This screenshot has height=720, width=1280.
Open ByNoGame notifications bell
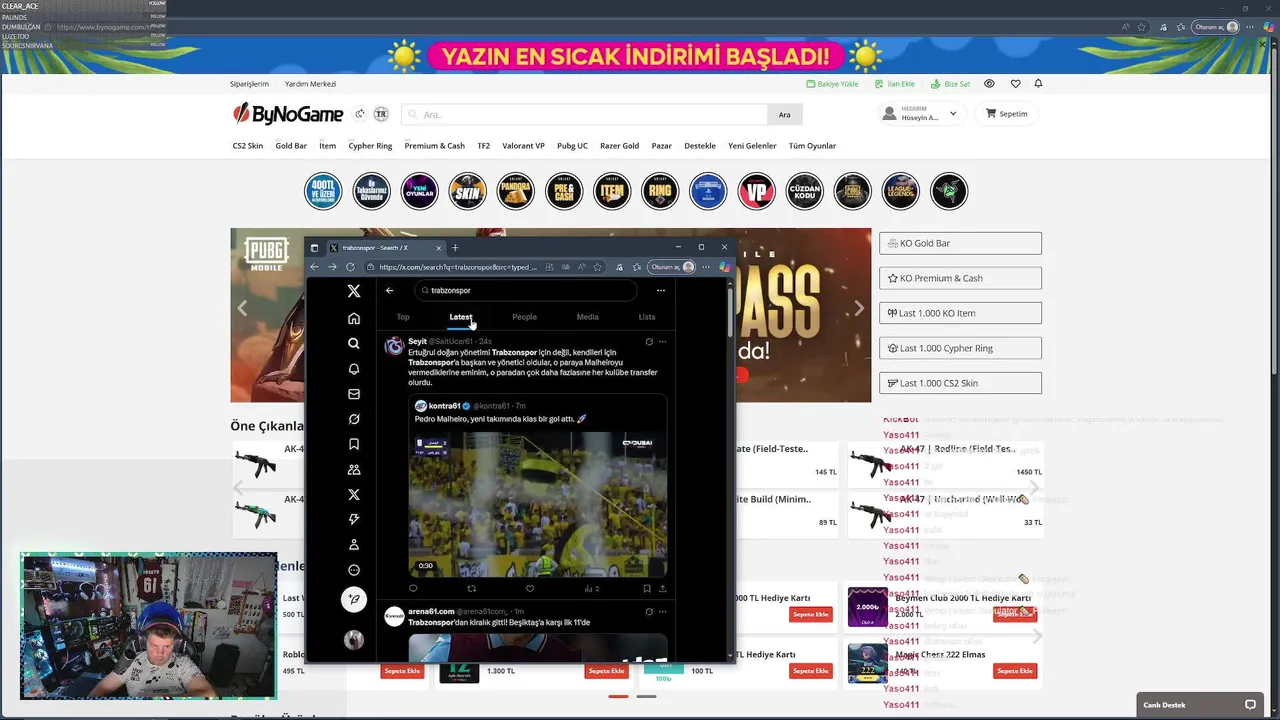tap(1038, 84)
